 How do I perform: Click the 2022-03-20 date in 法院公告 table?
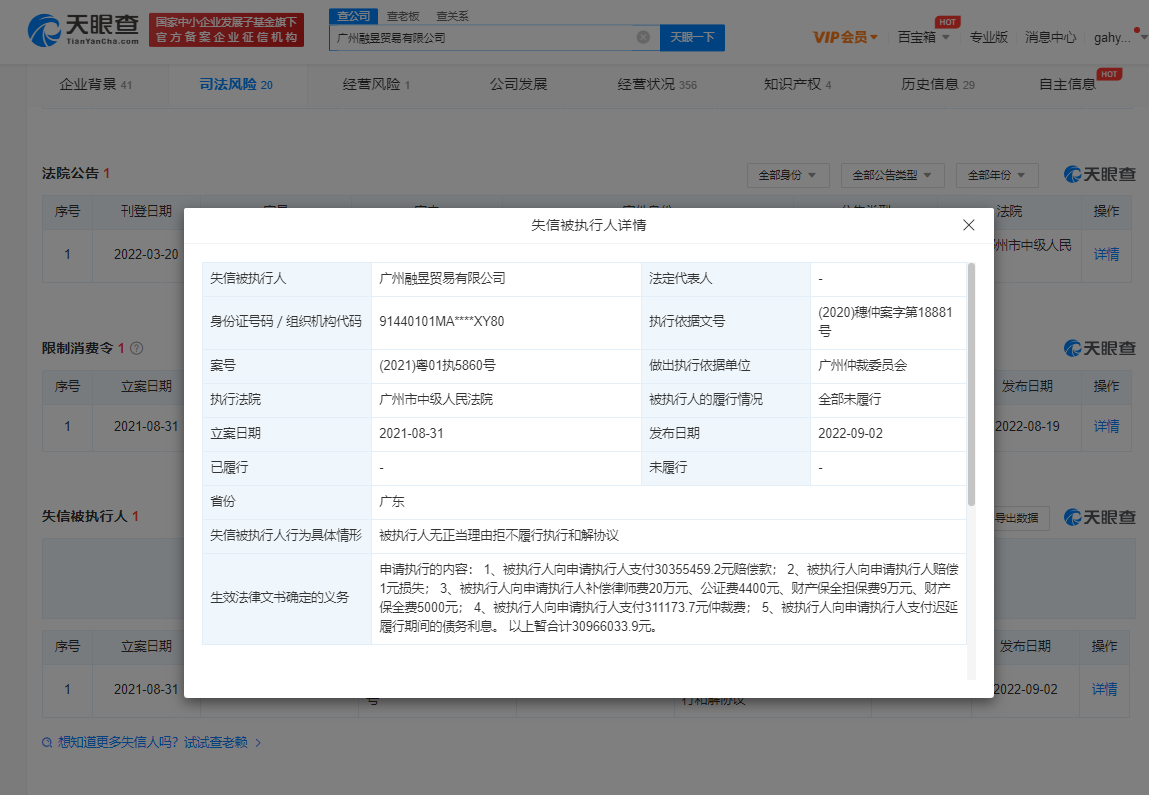pos(146,254)
